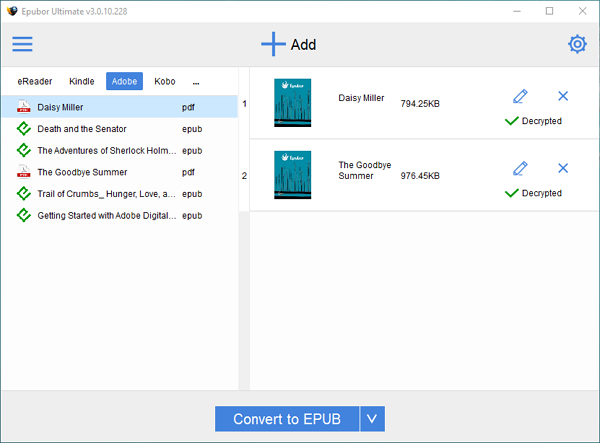Click the PDF icon beside The Goodbye Summer
600x443 pixels.
pos(24,172)
